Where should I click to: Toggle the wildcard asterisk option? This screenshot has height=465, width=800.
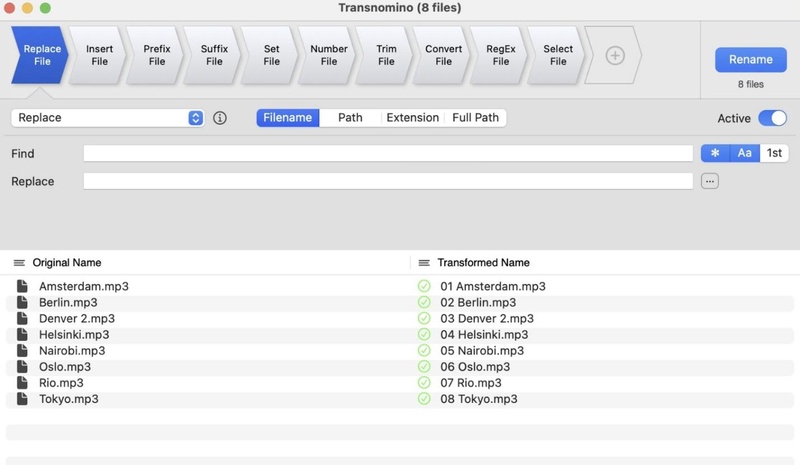[715, 153]
